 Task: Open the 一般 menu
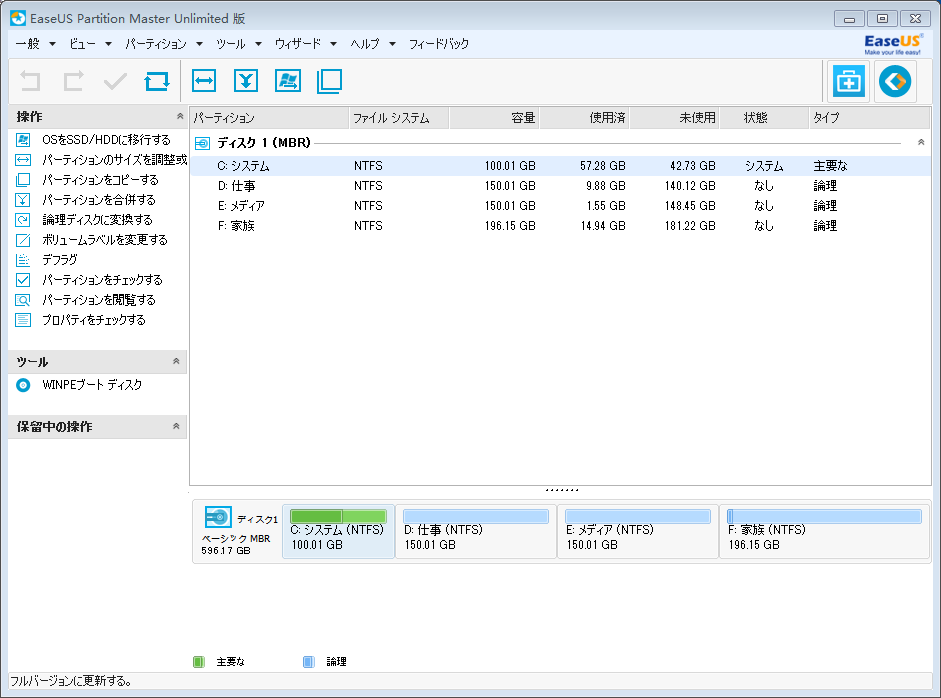(x=28, y=44)
